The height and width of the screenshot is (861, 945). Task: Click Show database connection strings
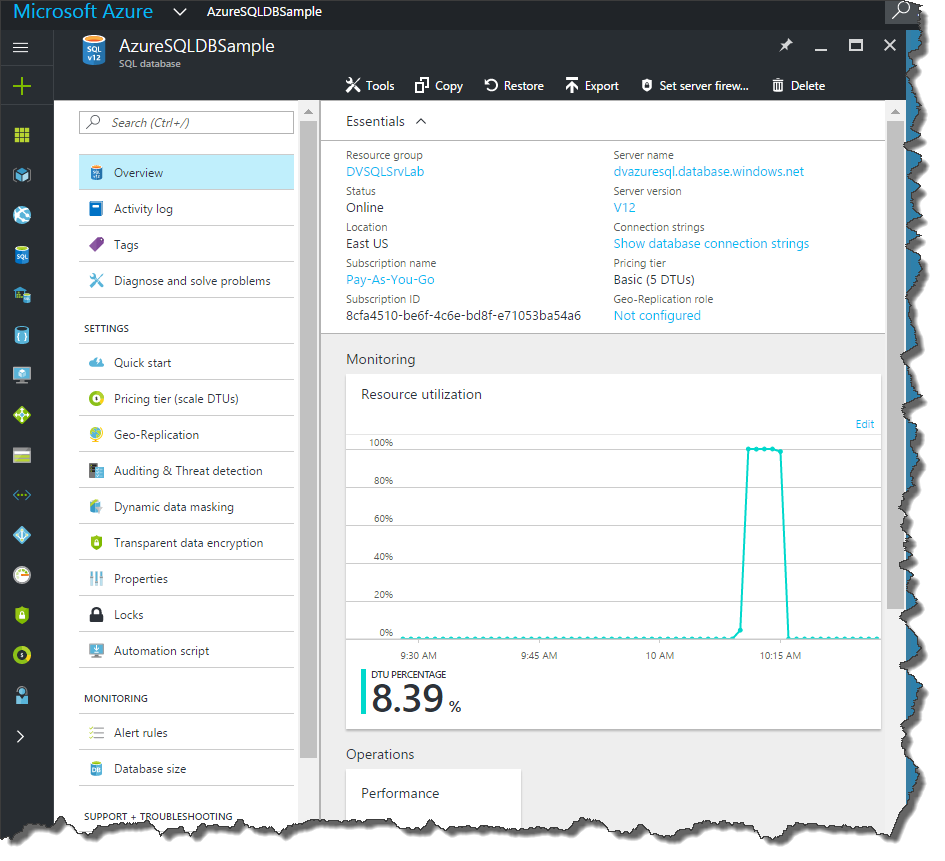[711, 244]
